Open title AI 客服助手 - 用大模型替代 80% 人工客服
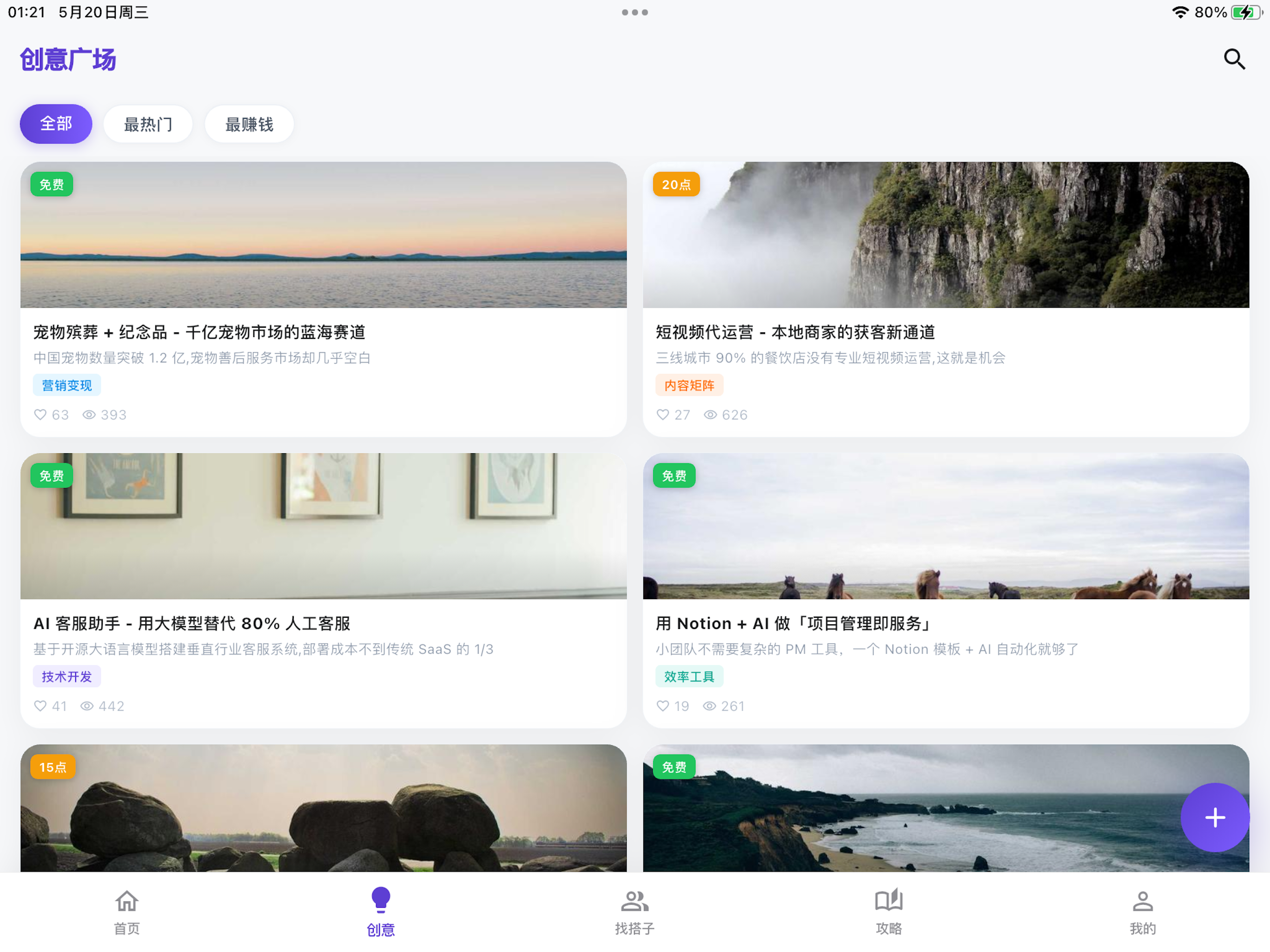Screen dimensions: 1270x952 pos(192,623)
